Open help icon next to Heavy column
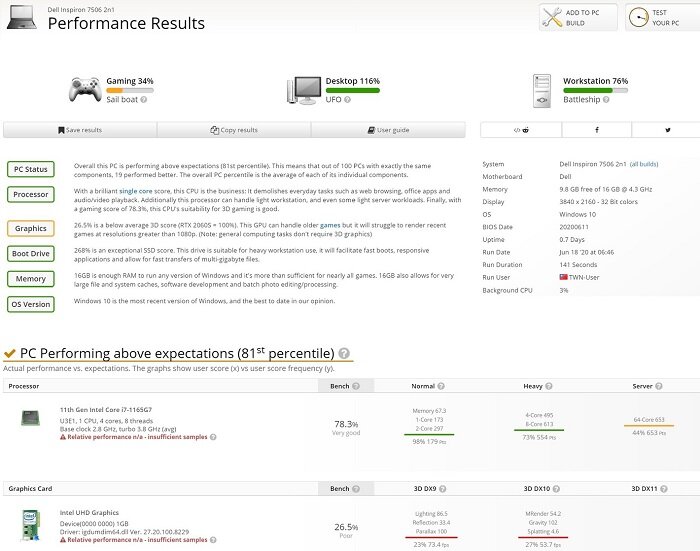The image size is (700, 551). (x=549, y=386)
